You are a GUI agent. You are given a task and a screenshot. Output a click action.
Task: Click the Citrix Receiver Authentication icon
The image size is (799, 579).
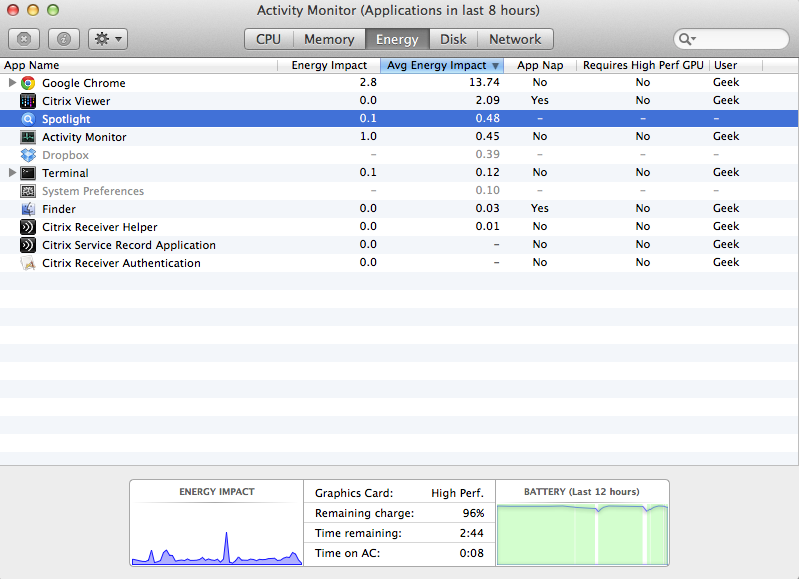click(28, 263)
